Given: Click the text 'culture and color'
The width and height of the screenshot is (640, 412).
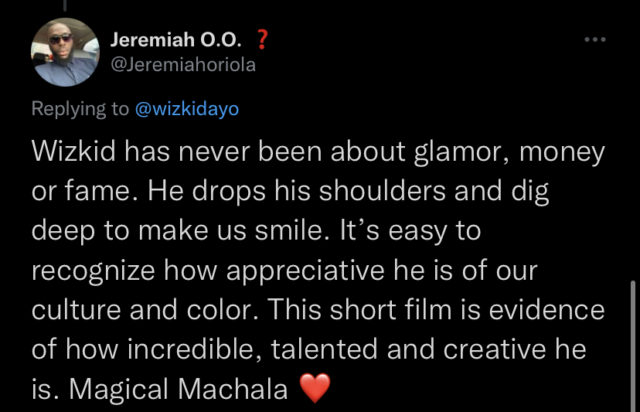Looking at the screenshot, I should (x=144, y=310).
